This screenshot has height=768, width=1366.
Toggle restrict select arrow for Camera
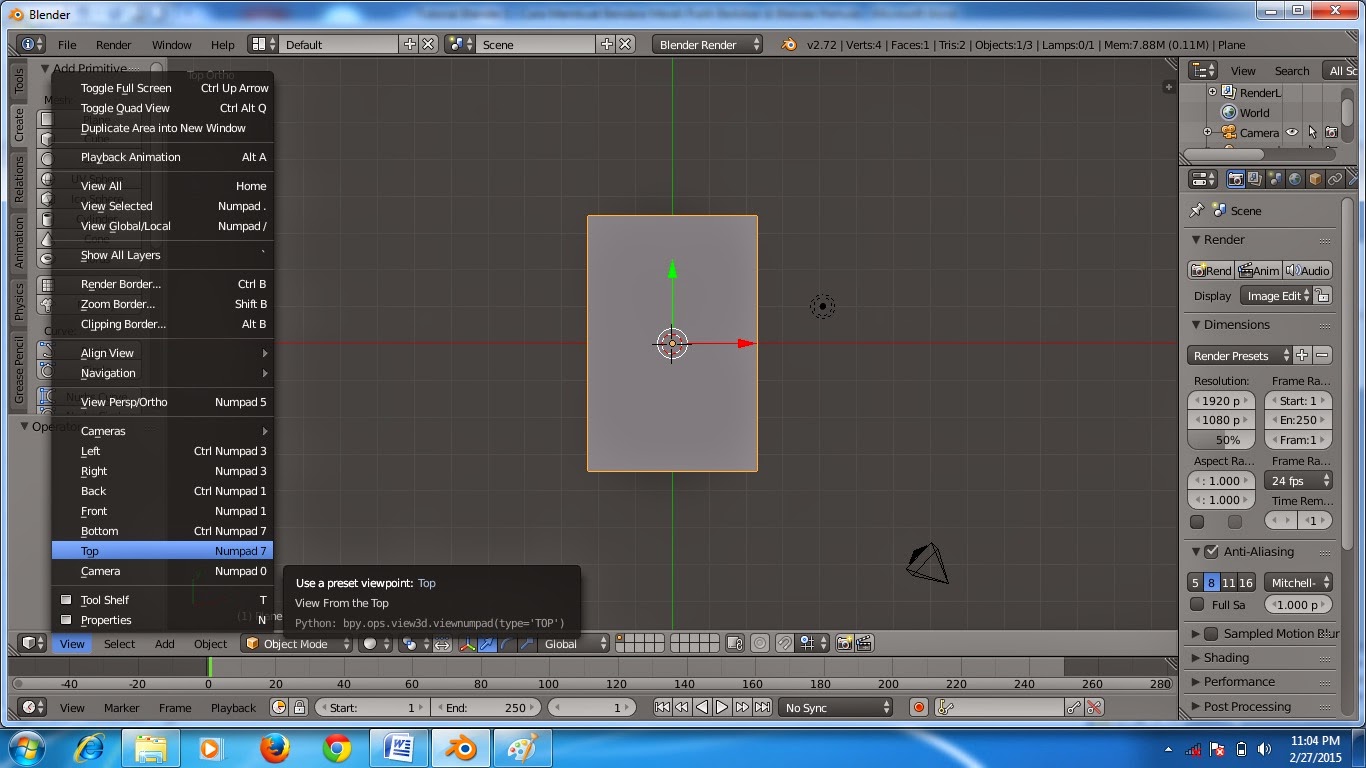[x=1312, y=132]
